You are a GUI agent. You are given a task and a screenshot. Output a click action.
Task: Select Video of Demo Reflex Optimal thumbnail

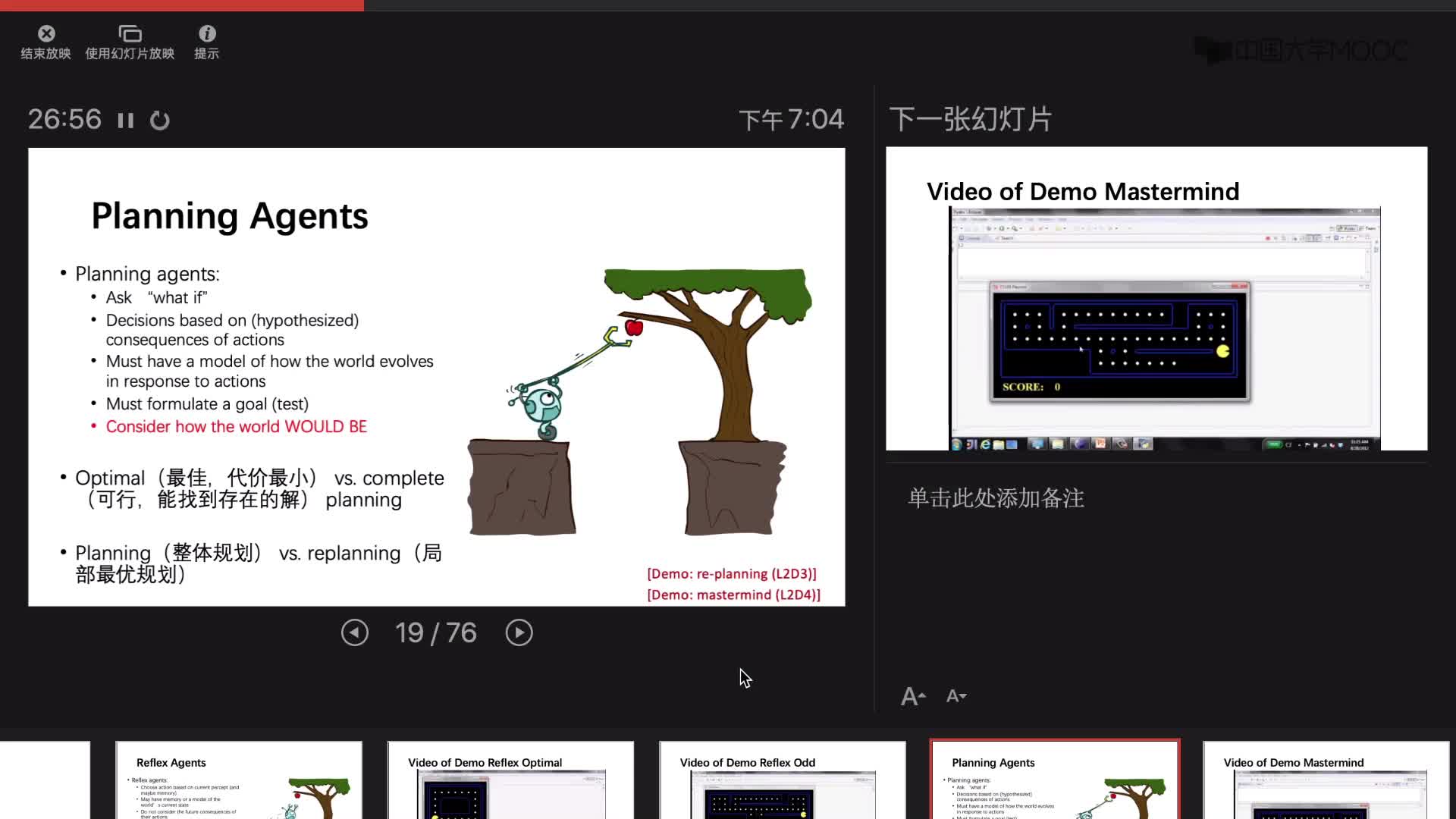(x=510, y=780)
